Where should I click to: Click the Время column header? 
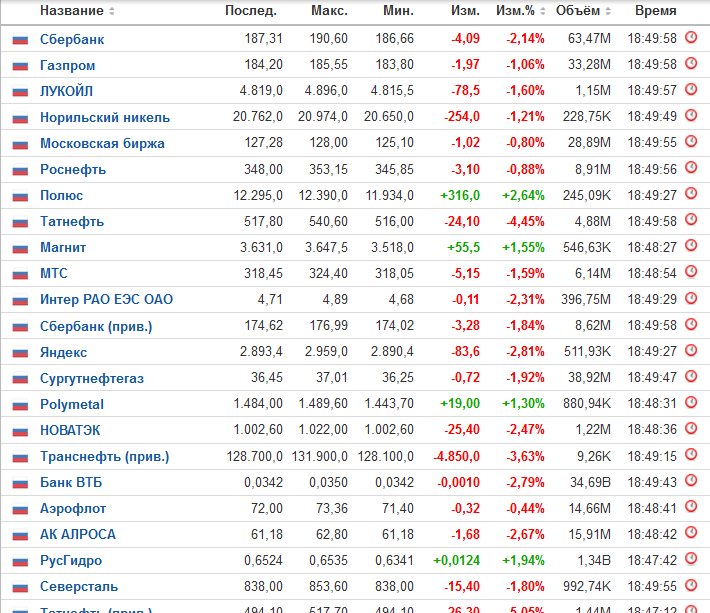point(656,10)
